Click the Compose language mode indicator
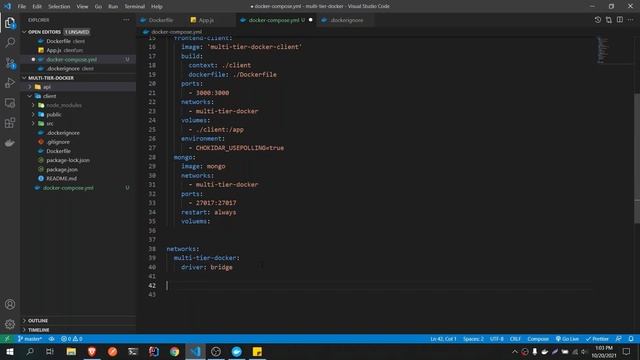The image size is (640, 360). point(538,339)
